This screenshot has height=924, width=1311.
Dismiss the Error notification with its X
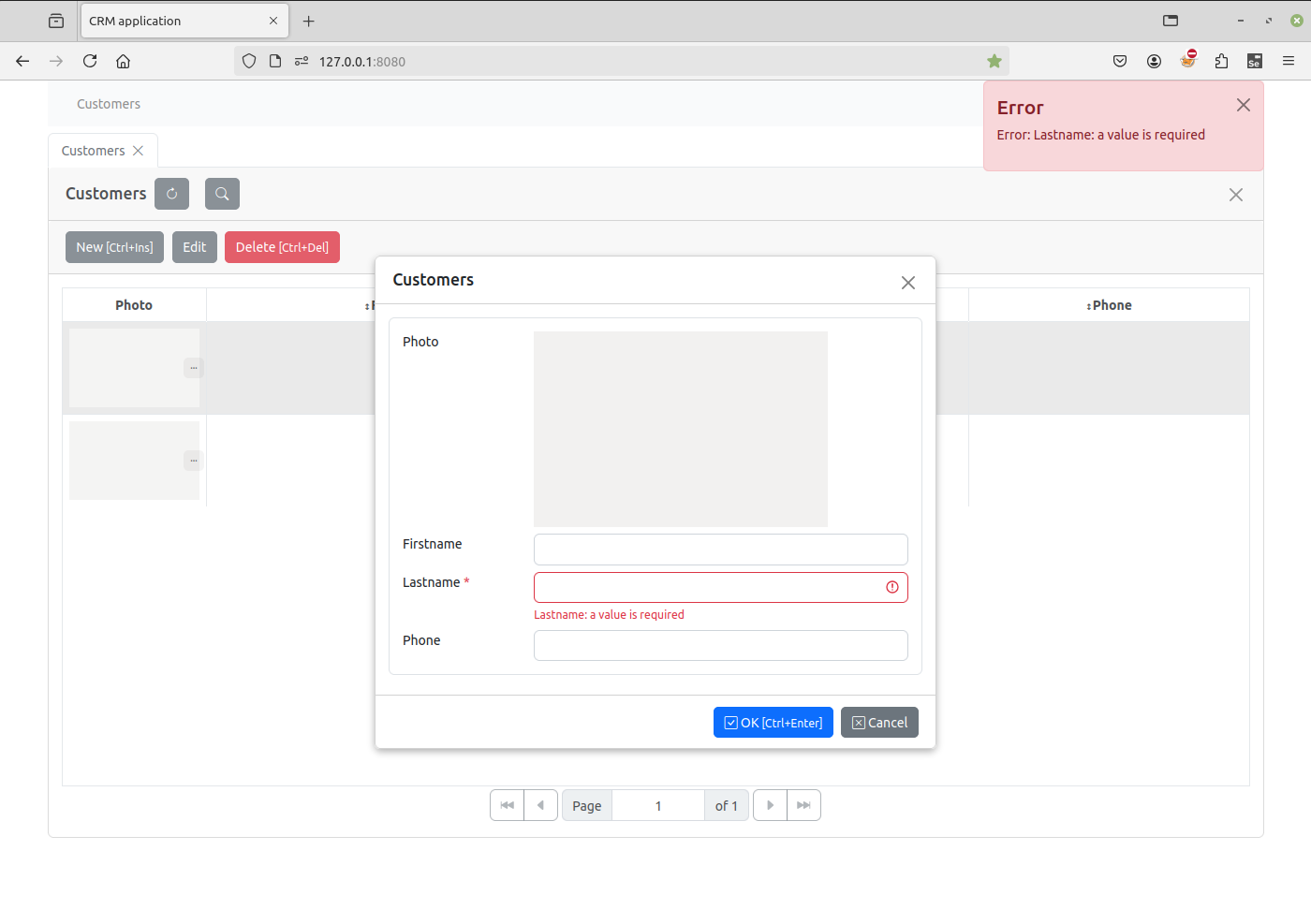coord(1243,106)
